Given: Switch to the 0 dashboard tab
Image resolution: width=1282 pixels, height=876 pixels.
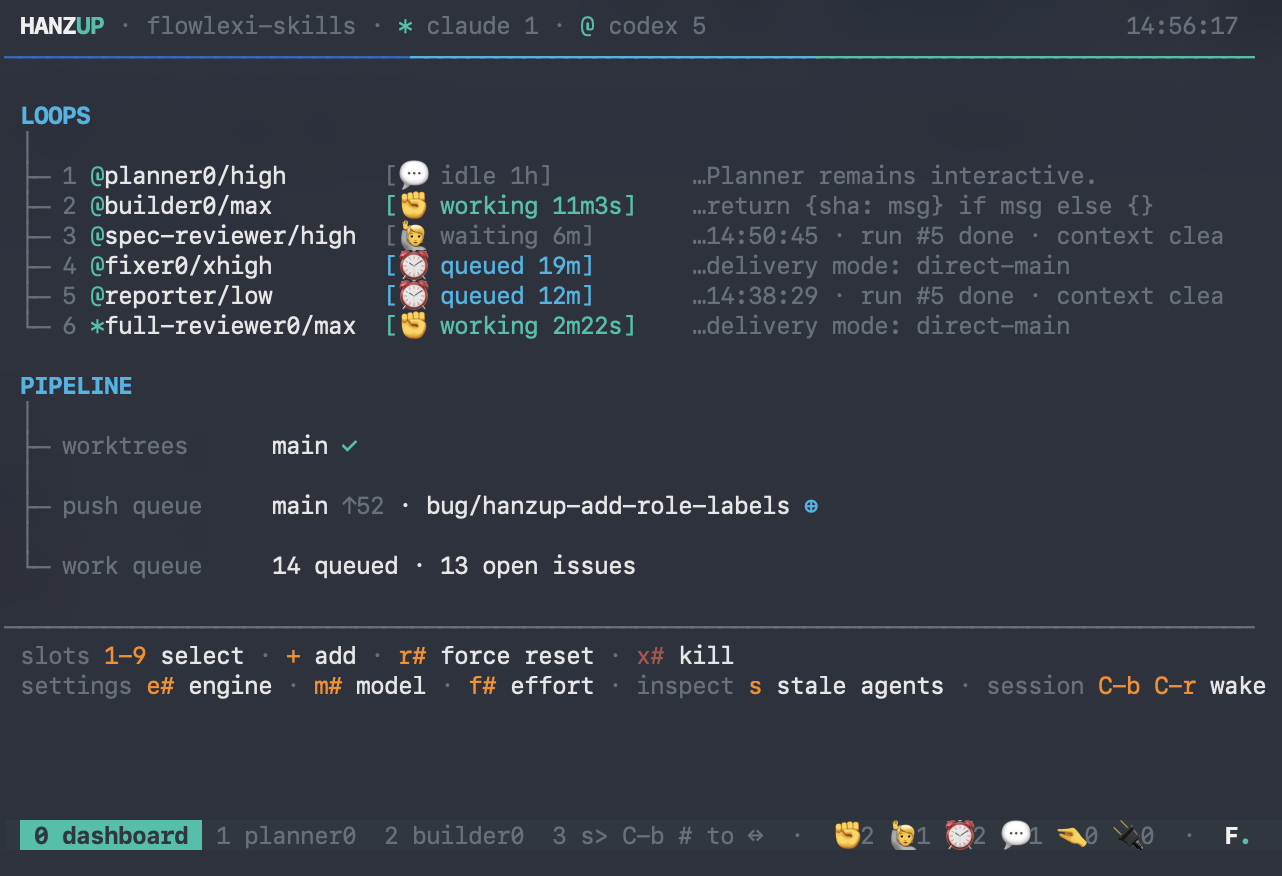Looking at the screenshot, I should 111,836.
